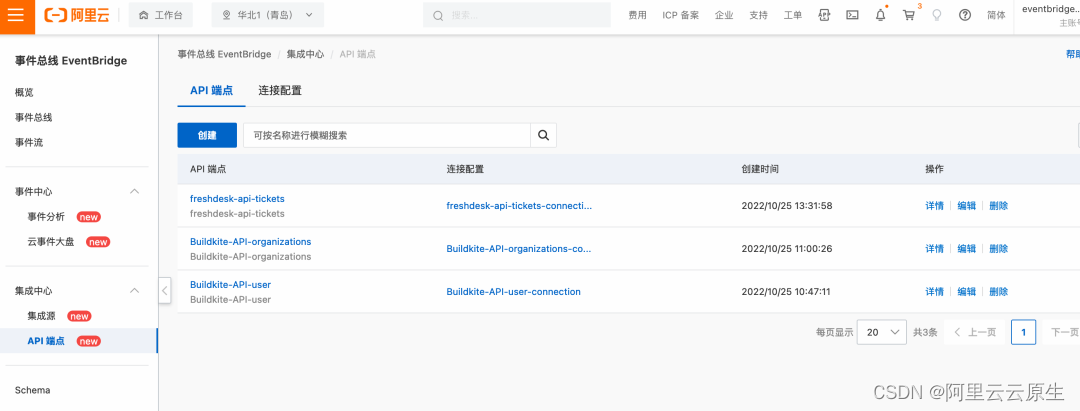The width and height of the screenshot is (1080, 411).
Task: Click 删除 for Buildkite-API-user
Action: 999,291
